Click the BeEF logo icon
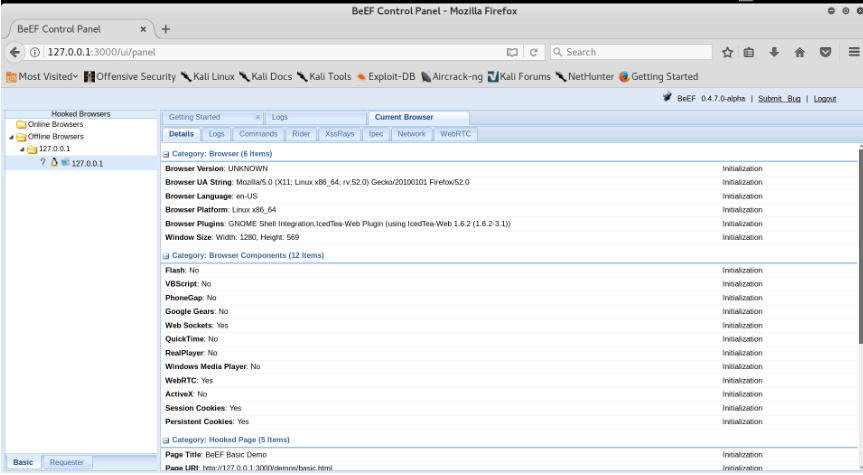 click(667, 97)
